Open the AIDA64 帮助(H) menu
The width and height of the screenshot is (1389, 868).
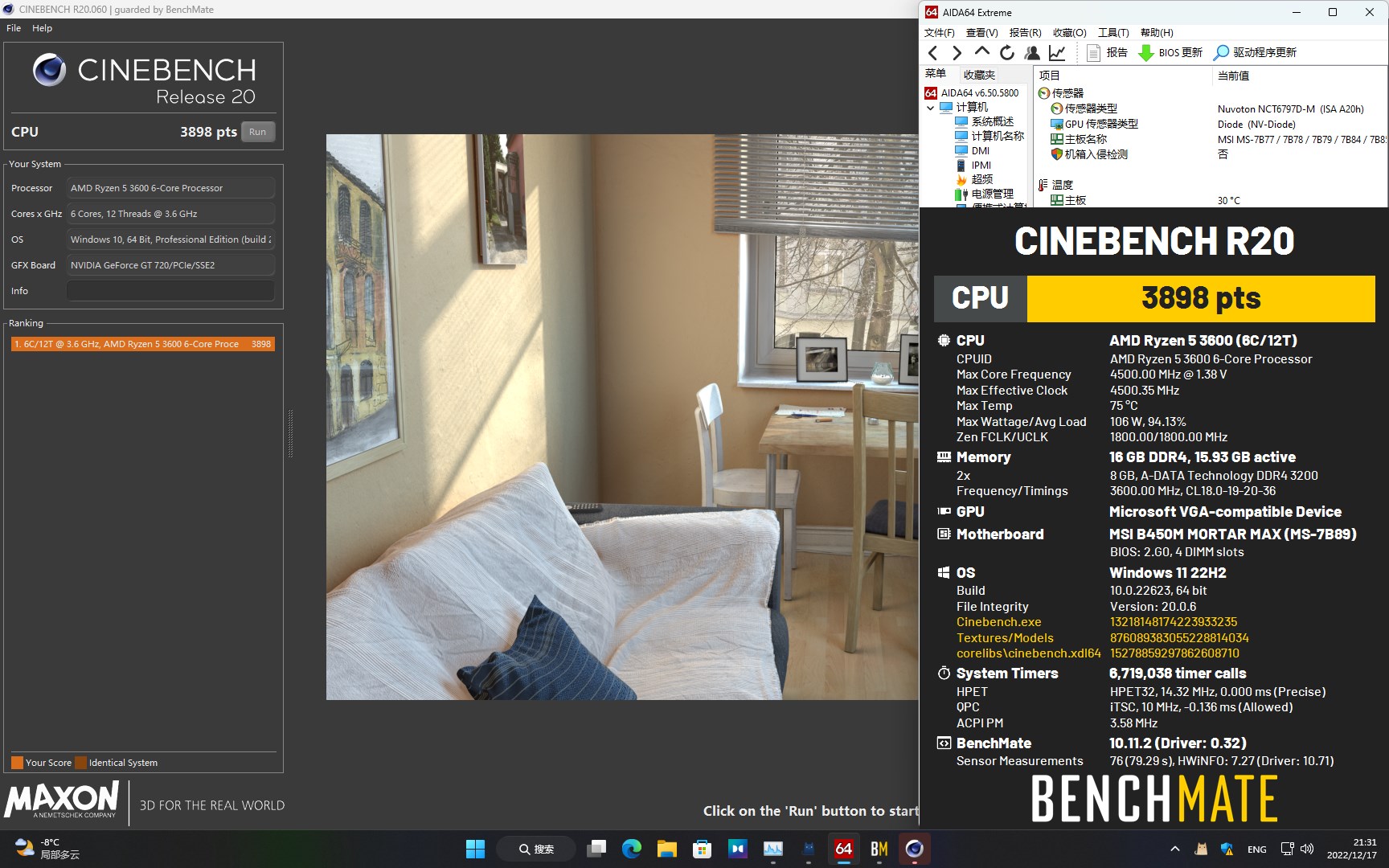point(1157,33)
